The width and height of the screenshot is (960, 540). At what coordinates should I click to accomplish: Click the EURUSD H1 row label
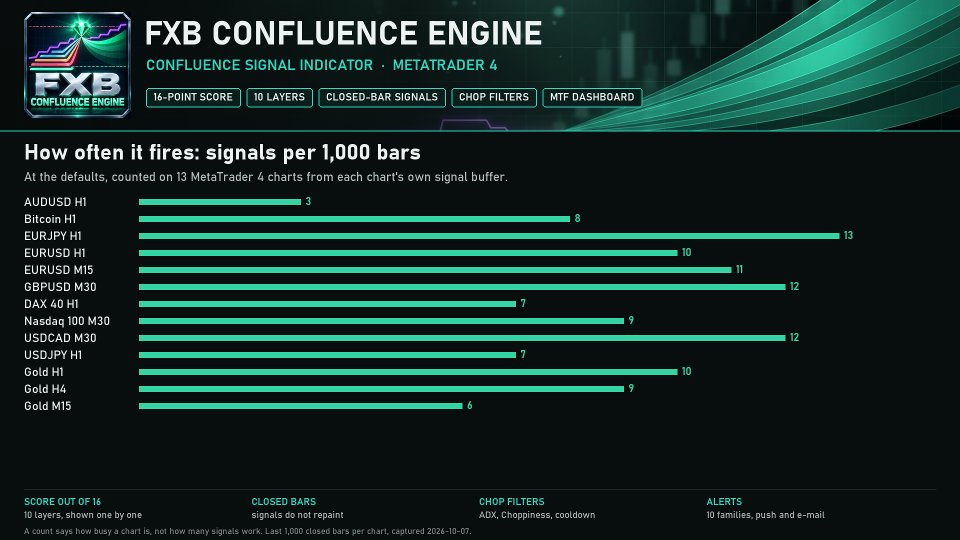pos(55,253)
